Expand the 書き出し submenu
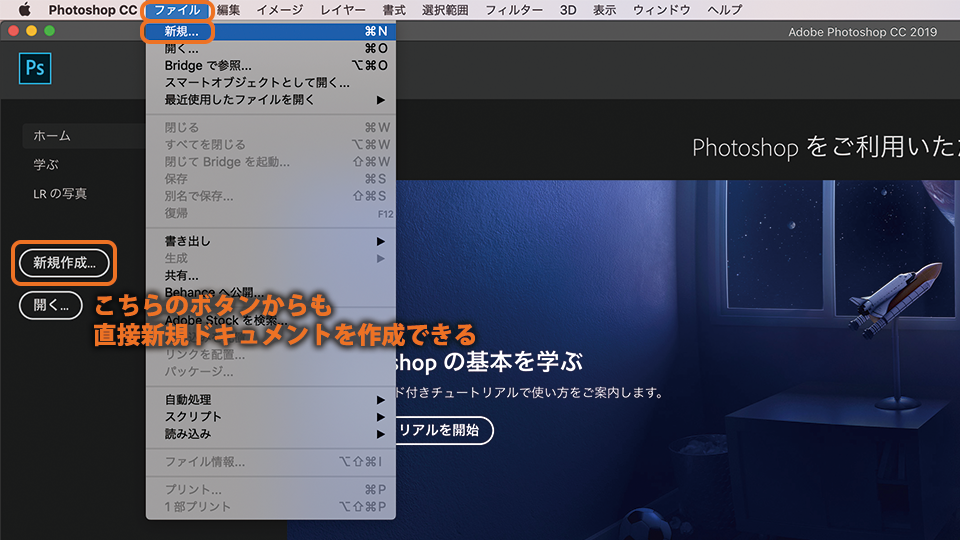This screenshot has width=960, height=540. pyautogui.click(x=271, y=241)
